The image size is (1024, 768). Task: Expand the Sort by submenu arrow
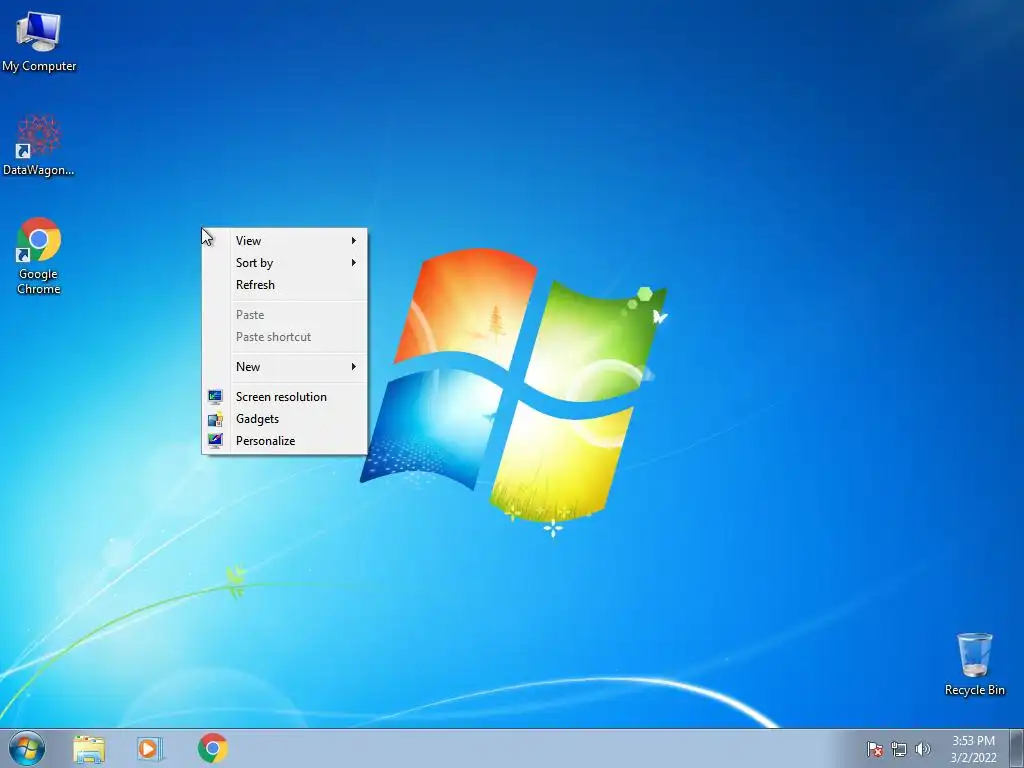pos(353,263)
